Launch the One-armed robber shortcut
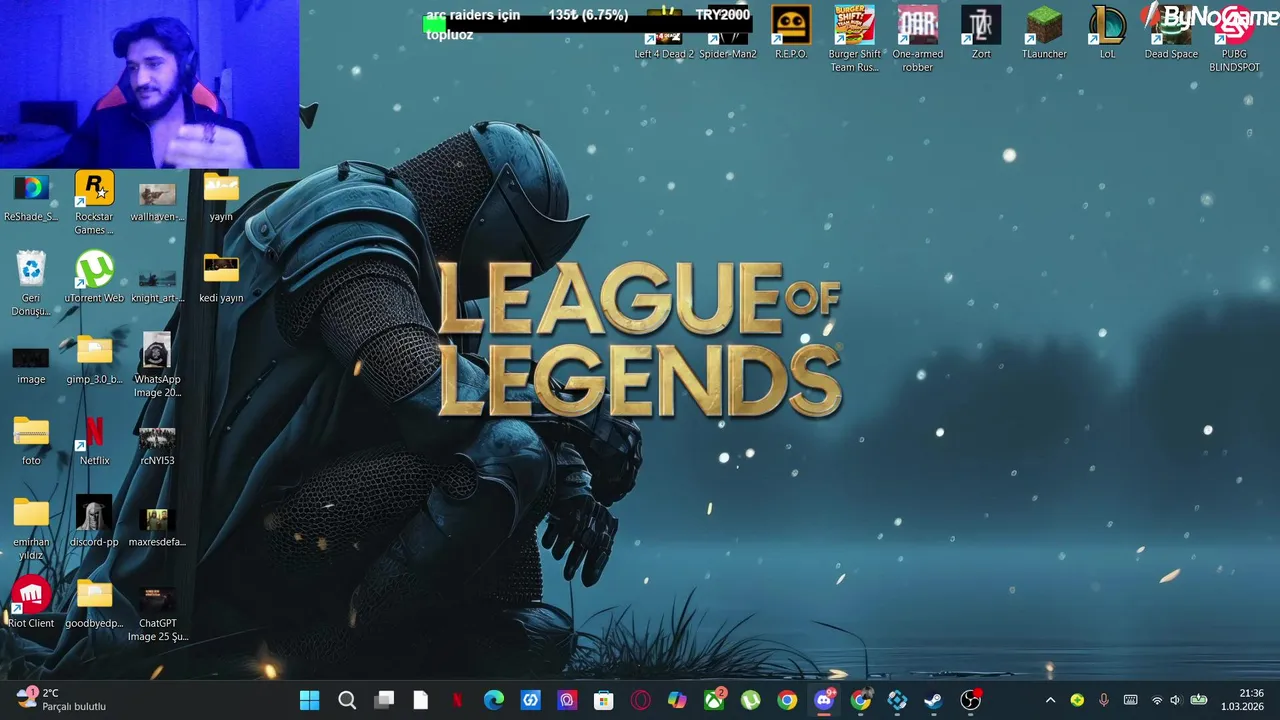The width and height of the screenshot is (1280, 720). [918, 39]
